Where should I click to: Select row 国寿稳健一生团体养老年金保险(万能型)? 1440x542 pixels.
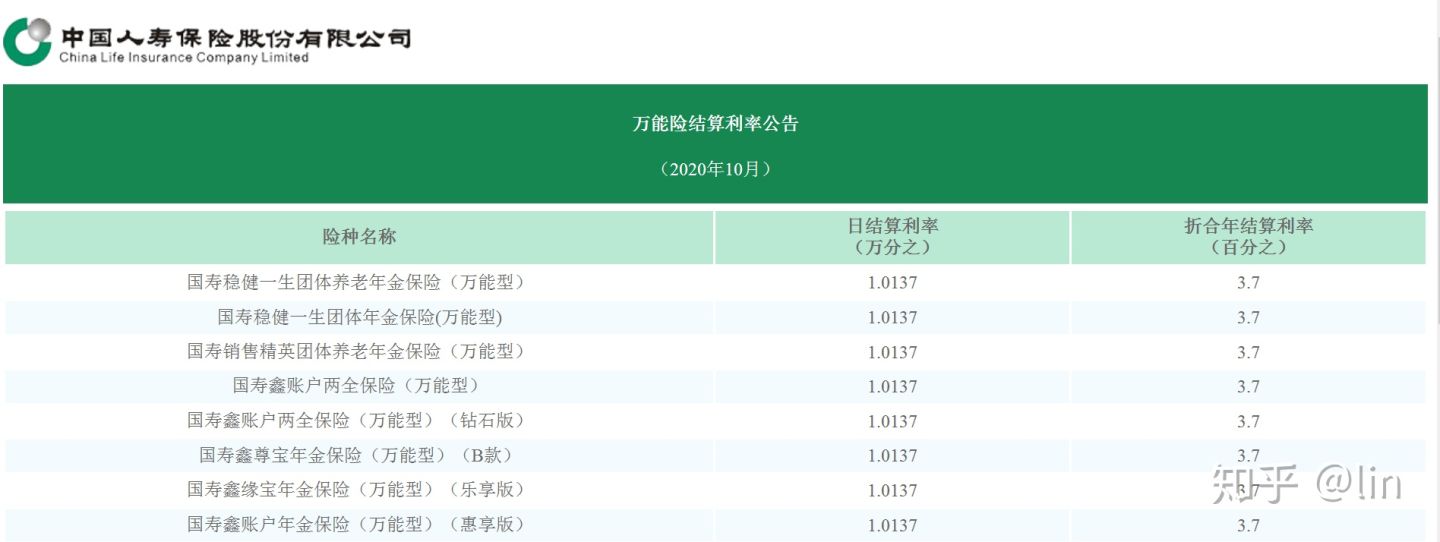715,283
